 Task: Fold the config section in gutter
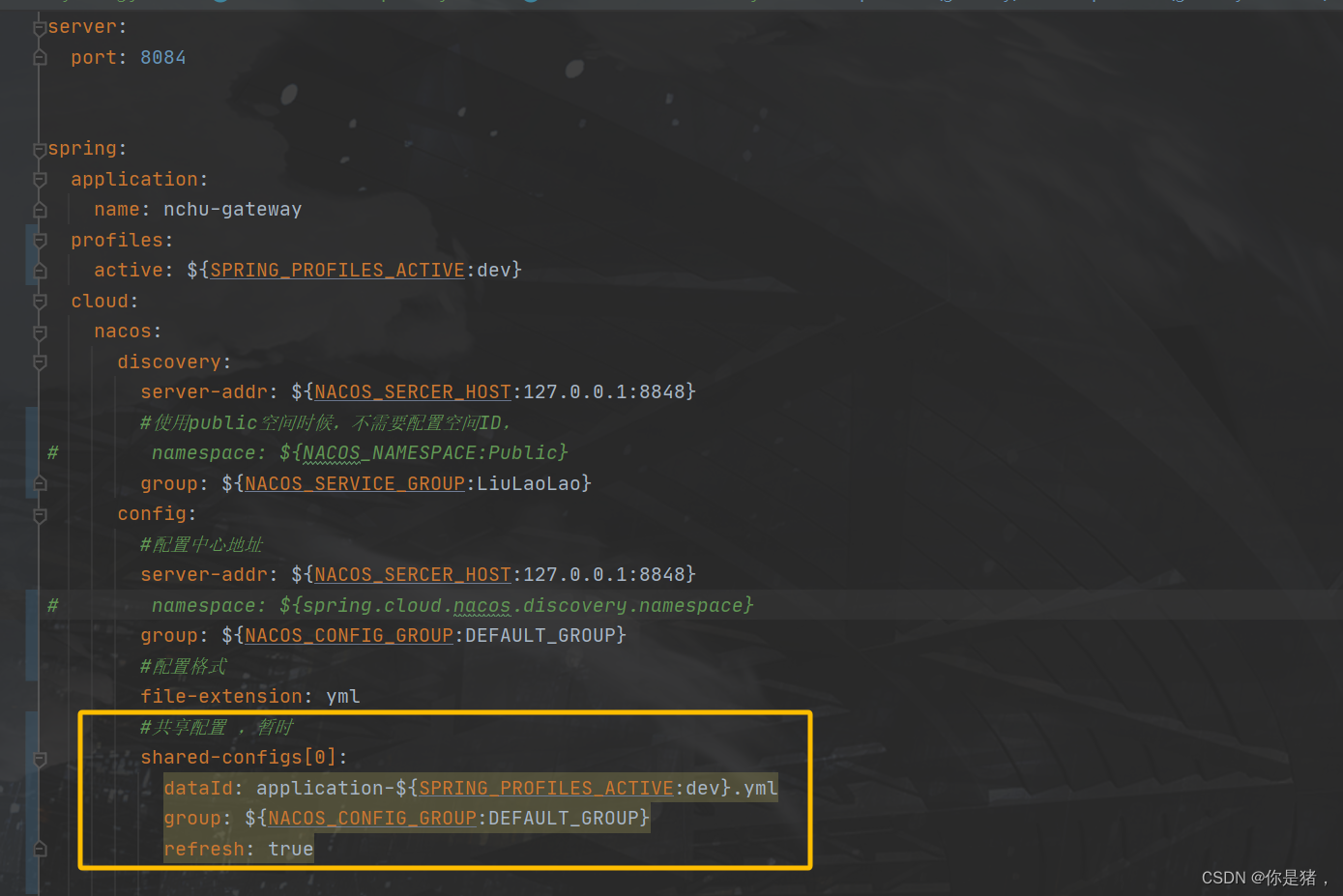(40, 514)
